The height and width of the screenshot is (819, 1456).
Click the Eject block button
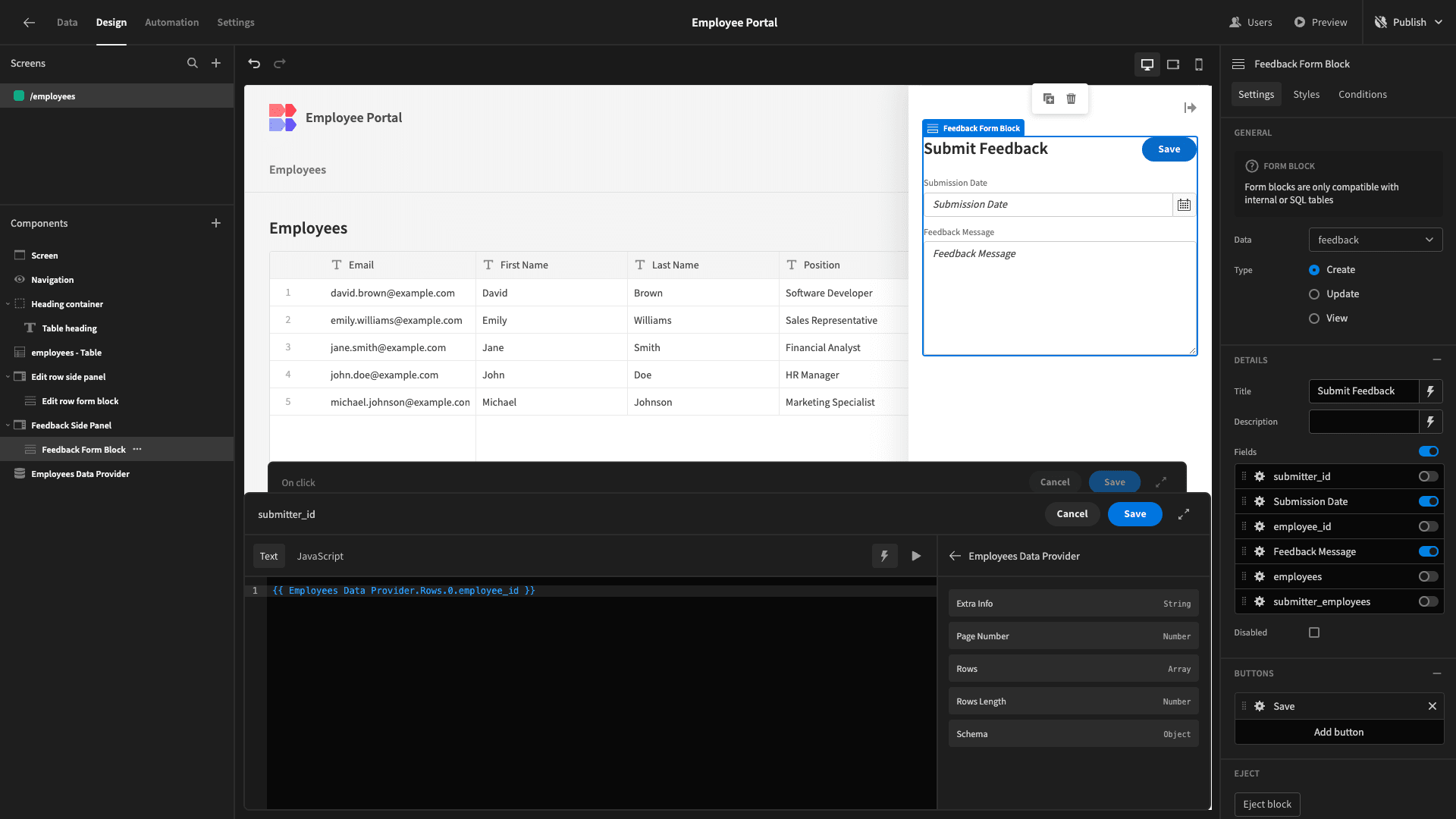1267,805
